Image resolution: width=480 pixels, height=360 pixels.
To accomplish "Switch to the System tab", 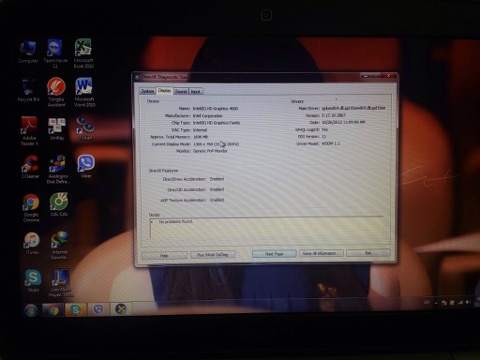I will (147, 91).
